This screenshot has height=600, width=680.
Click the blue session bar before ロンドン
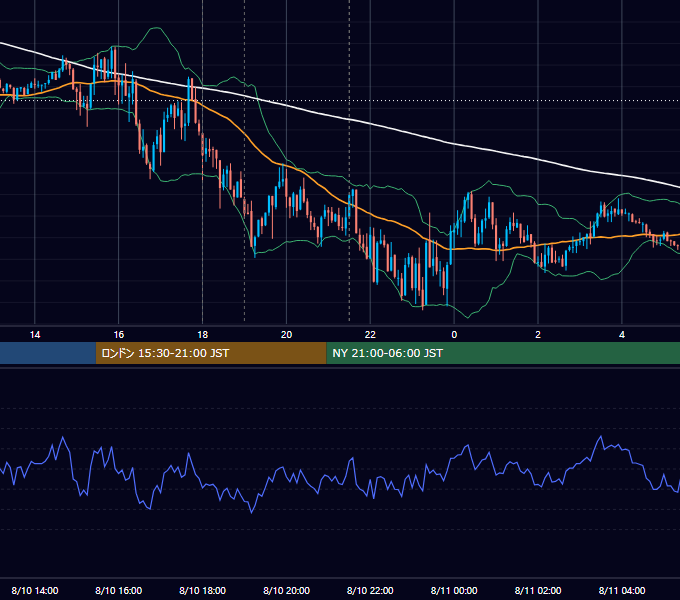(48, 353)
